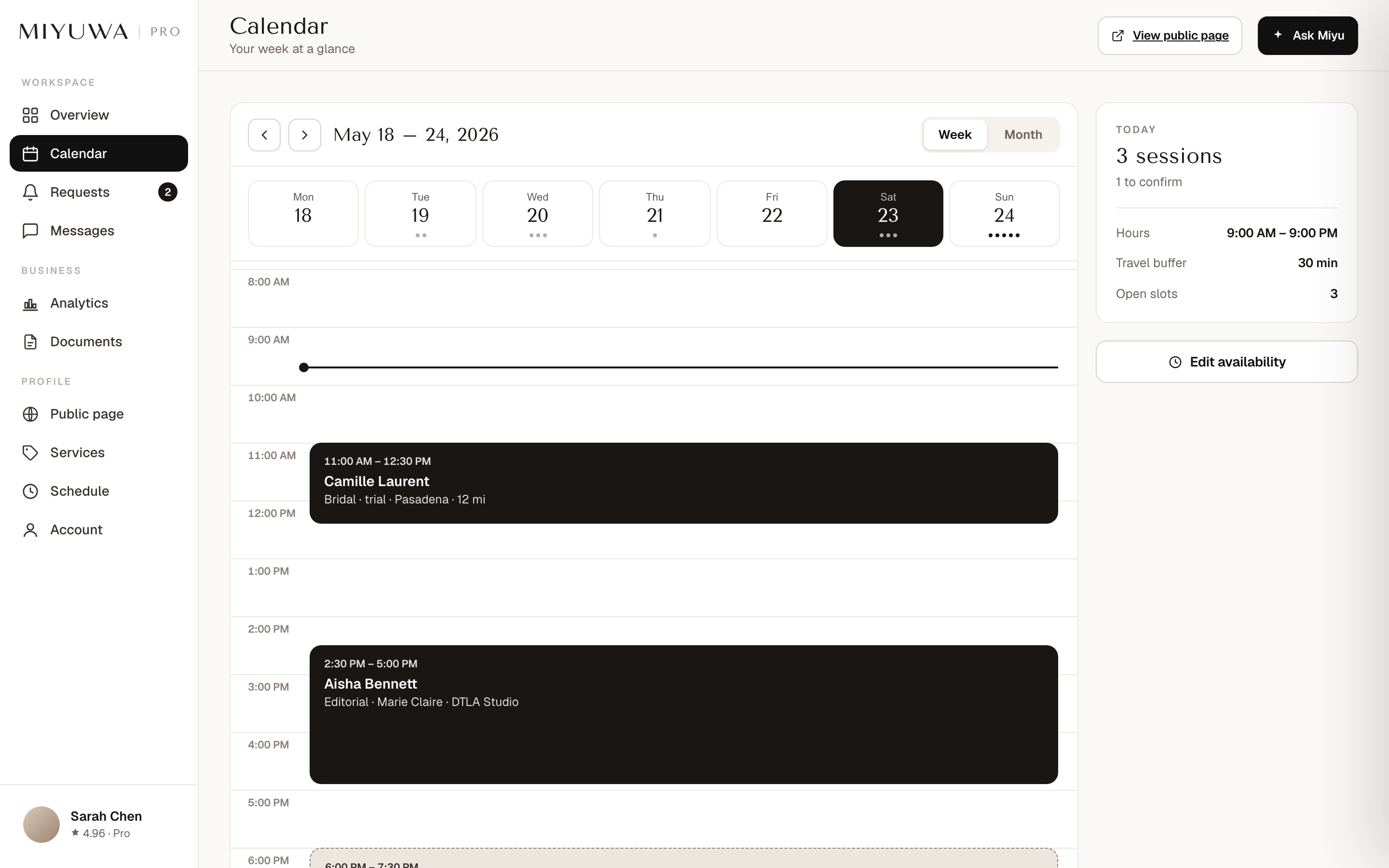Select Tue 19 day tab
The image size is (1389, 868).
tap(420, 214)
